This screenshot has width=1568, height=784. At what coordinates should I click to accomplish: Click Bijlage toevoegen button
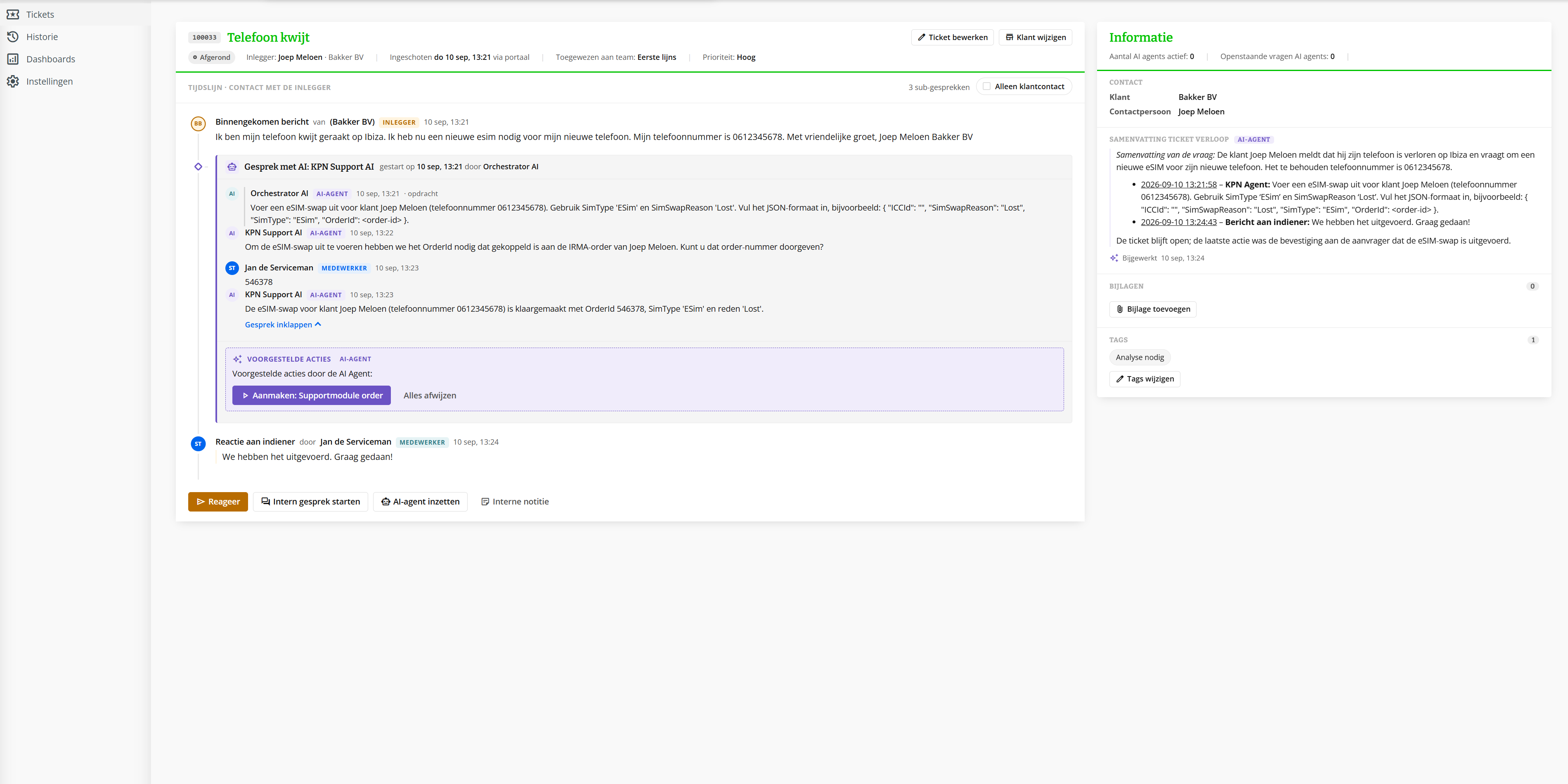(1152, 309)
